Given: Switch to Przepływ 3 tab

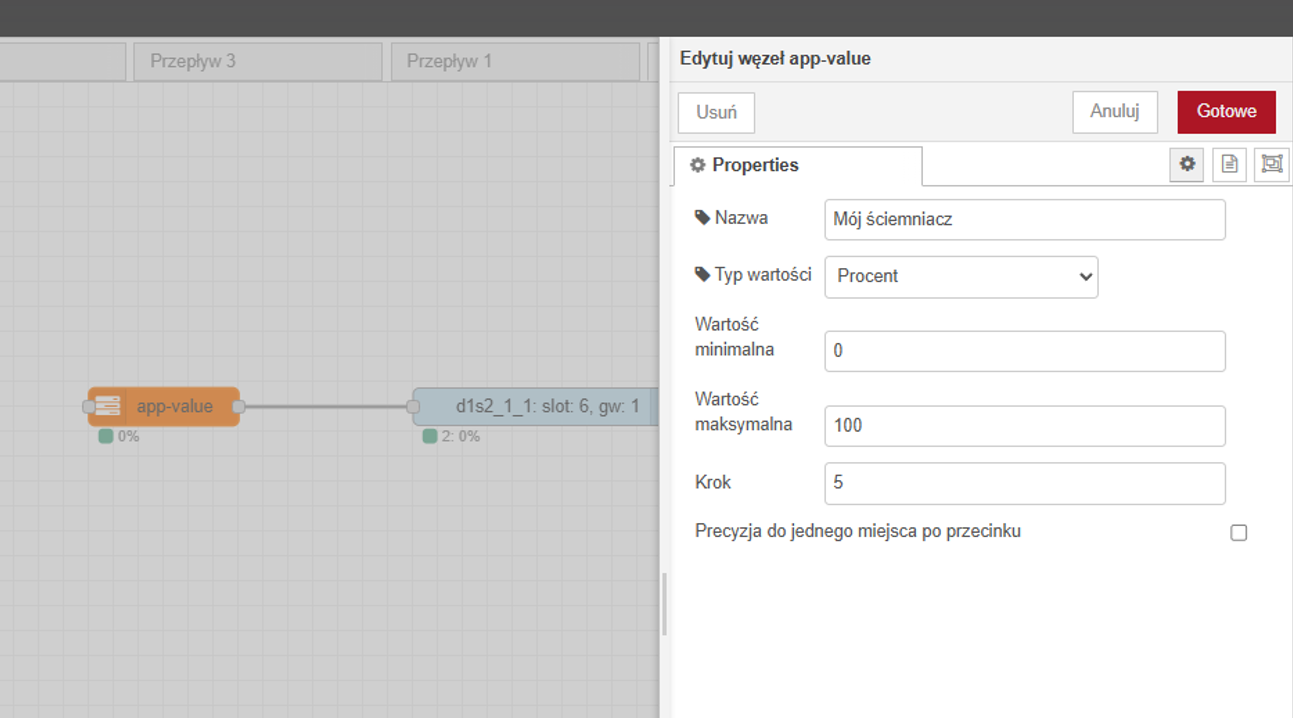Looking at the screenshot, I should click(258, 61).
